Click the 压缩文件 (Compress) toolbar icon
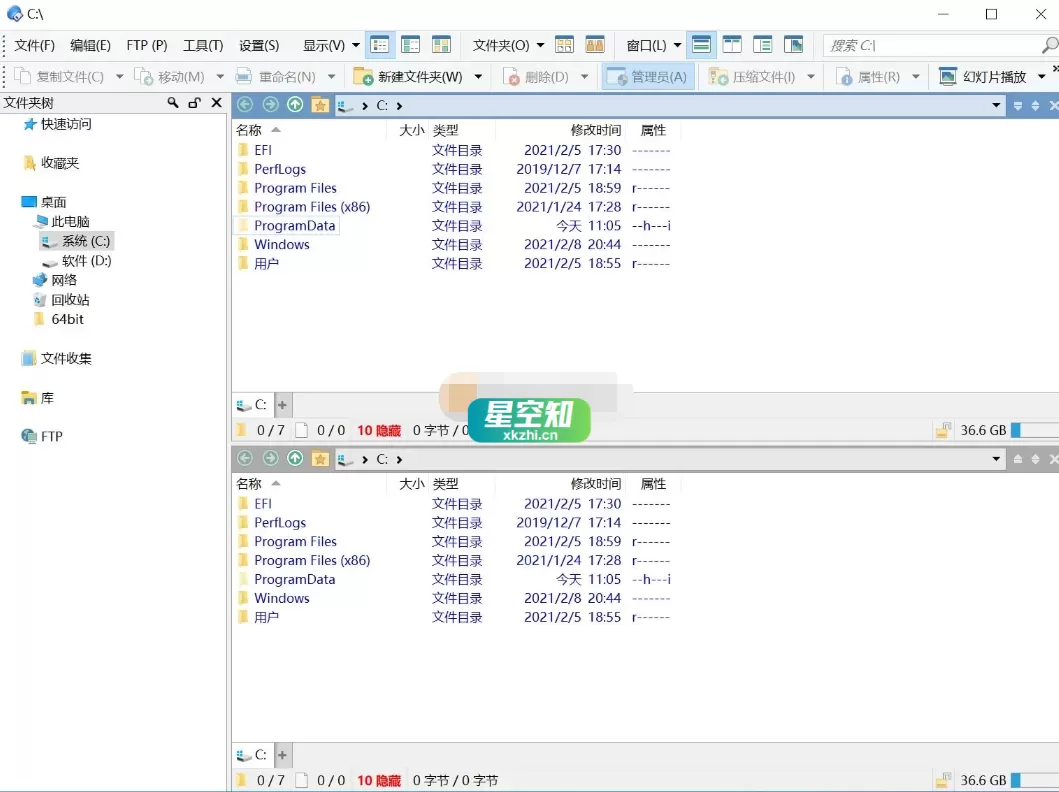Image resolution: width=1059 pixels, height=792 pixels. (718, 76)
